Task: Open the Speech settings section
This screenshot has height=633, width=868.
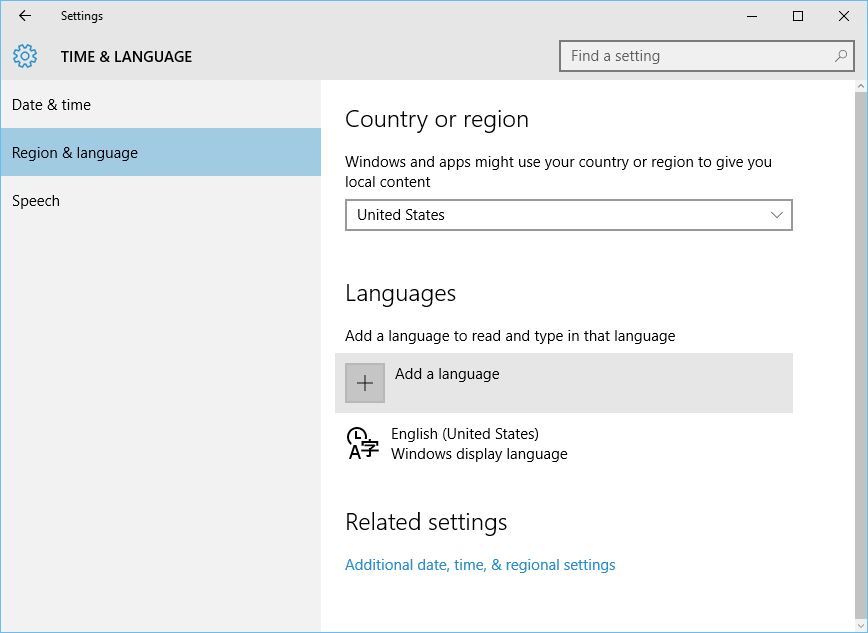Action: pyautogui.click(x=161, y=200)
